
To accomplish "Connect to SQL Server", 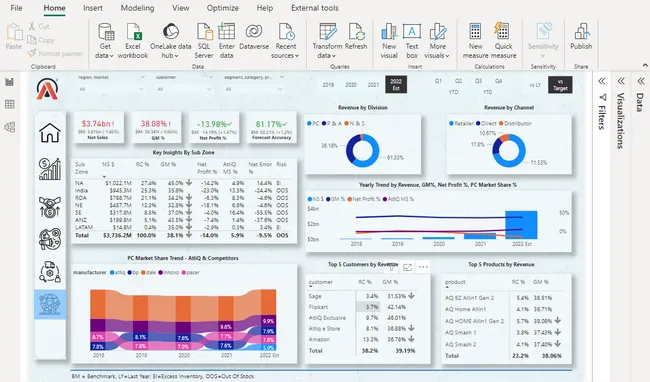I will [204, 41].
